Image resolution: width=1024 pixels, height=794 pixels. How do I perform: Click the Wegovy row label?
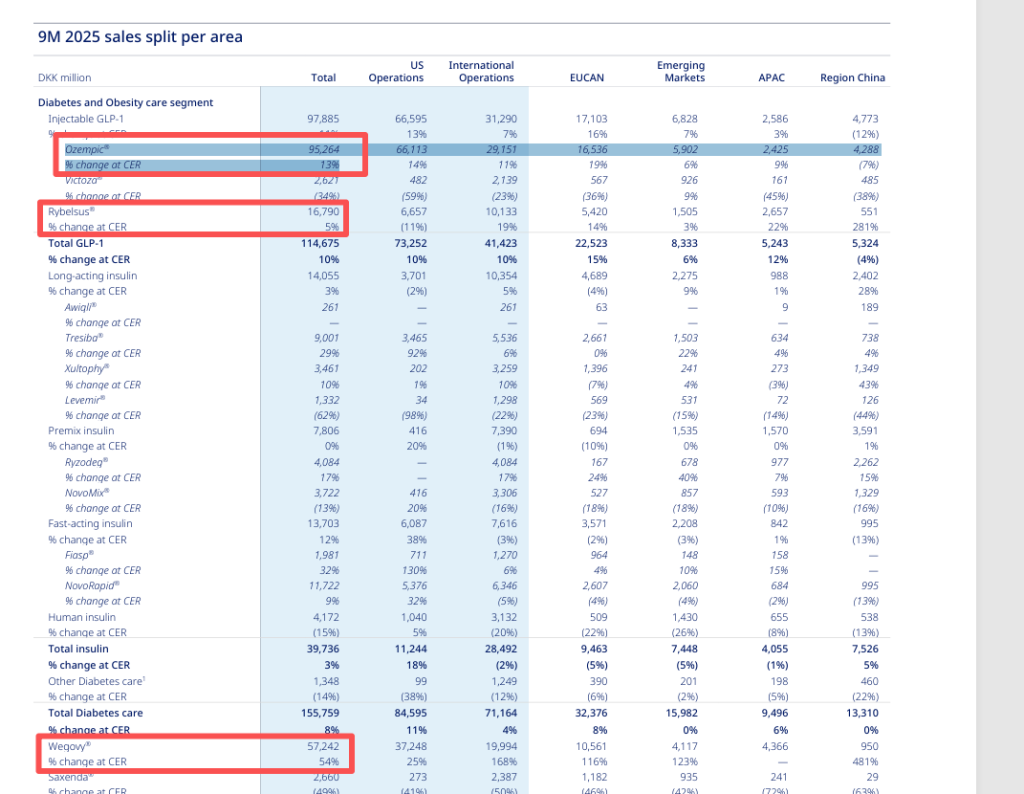pyautogui.click(x=69, y=746)
